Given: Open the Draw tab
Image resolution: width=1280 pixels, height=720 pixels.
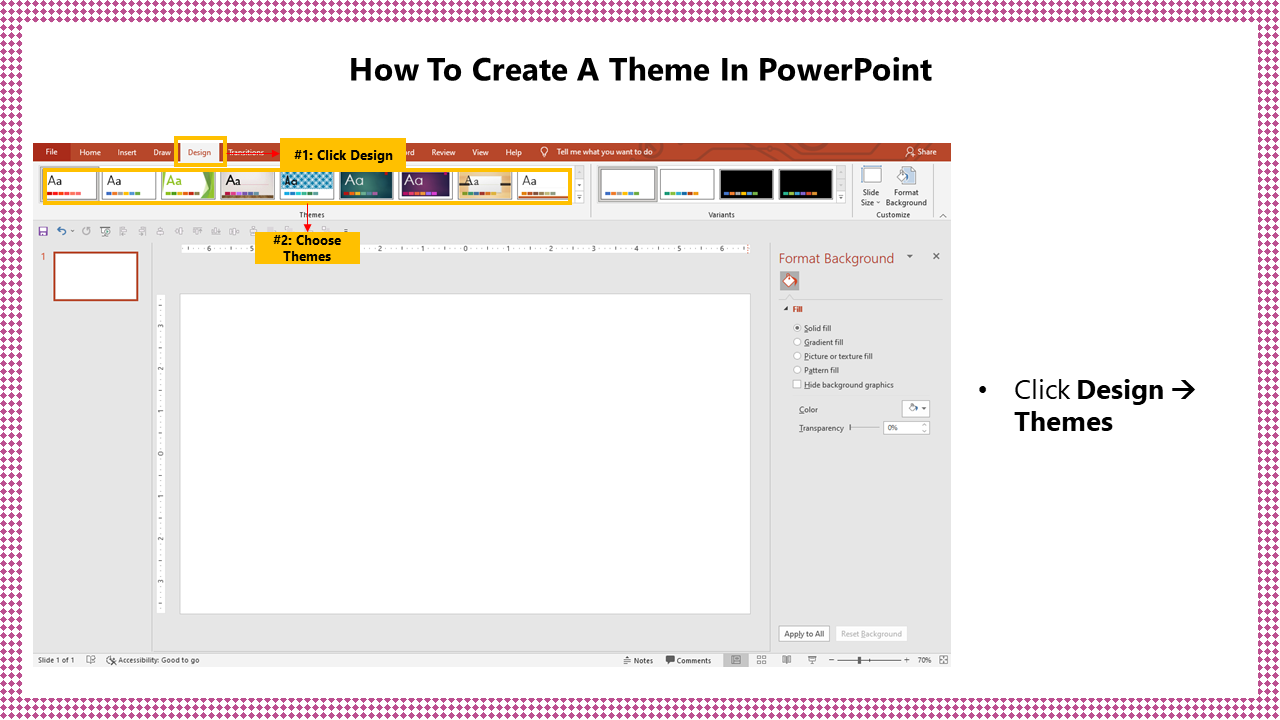Looking at the screenshot, I should [x=162, y=152].
